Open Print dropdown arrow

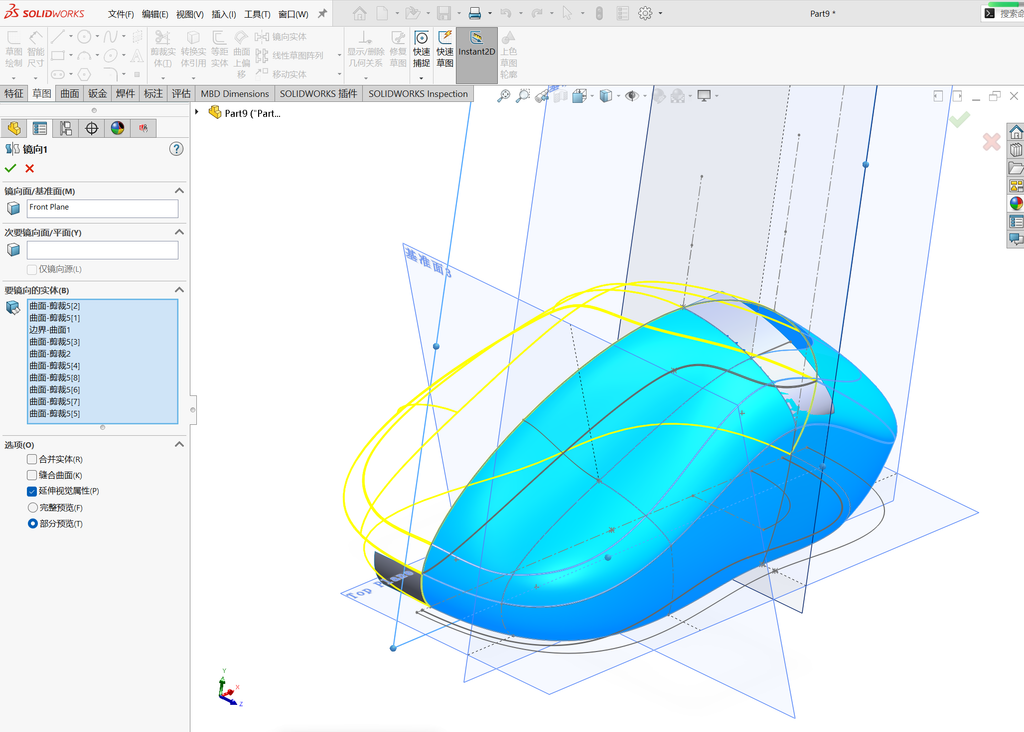coord(490,13)
